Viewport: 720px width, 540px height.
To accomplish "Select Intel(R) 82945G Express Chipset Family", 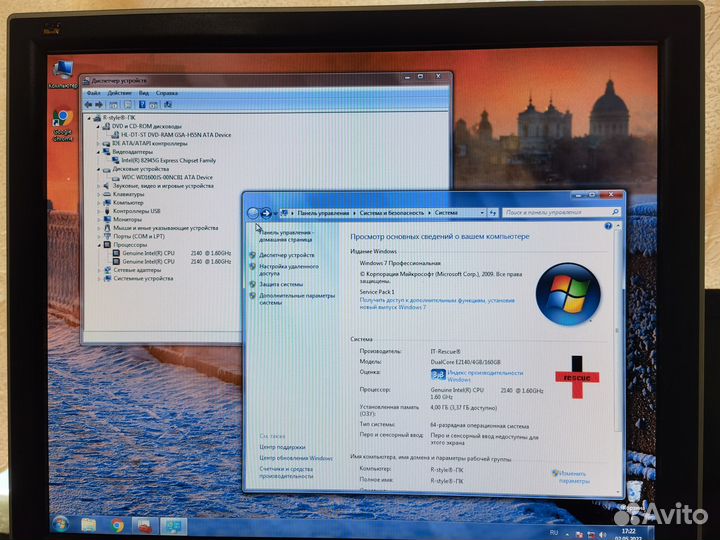I will pyautogui.click(x=163, y=160).
